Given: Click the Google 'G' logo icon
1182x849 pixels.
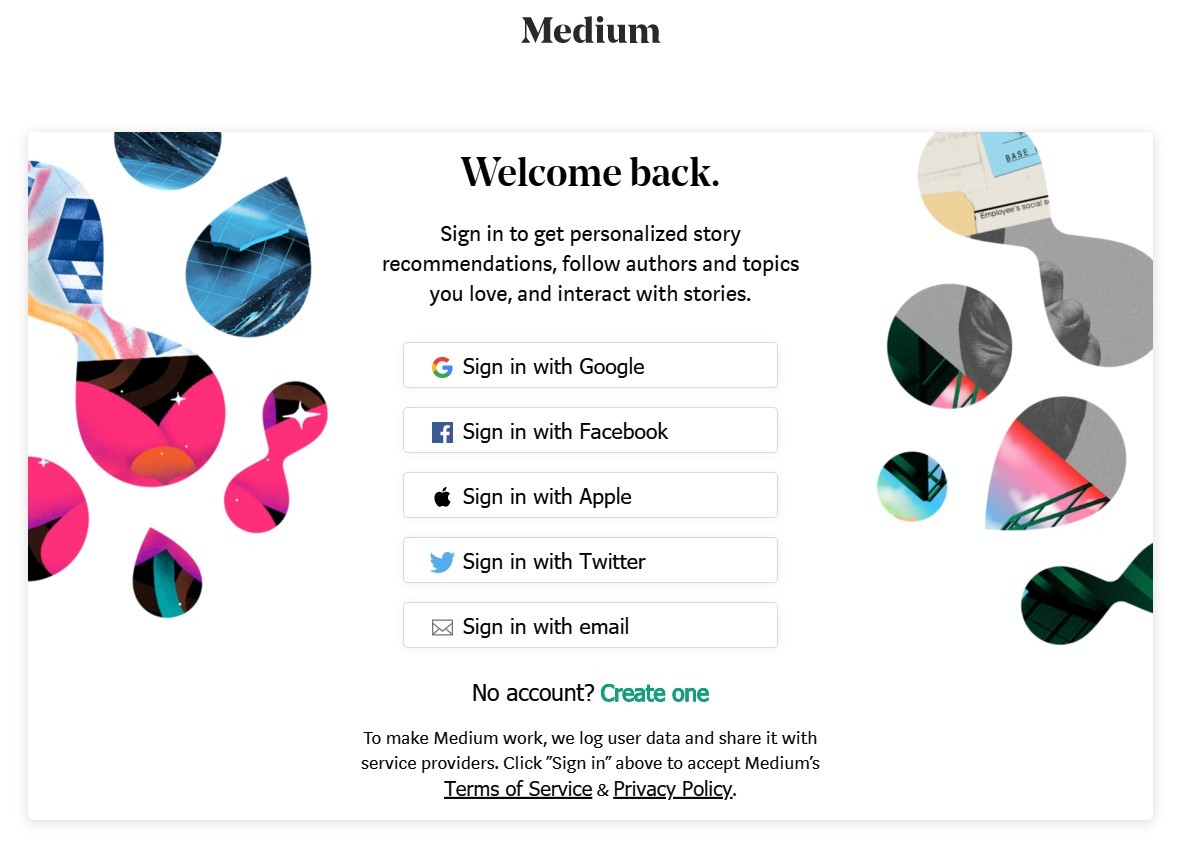Looking at the screenshot, I should tap(442, 367).
